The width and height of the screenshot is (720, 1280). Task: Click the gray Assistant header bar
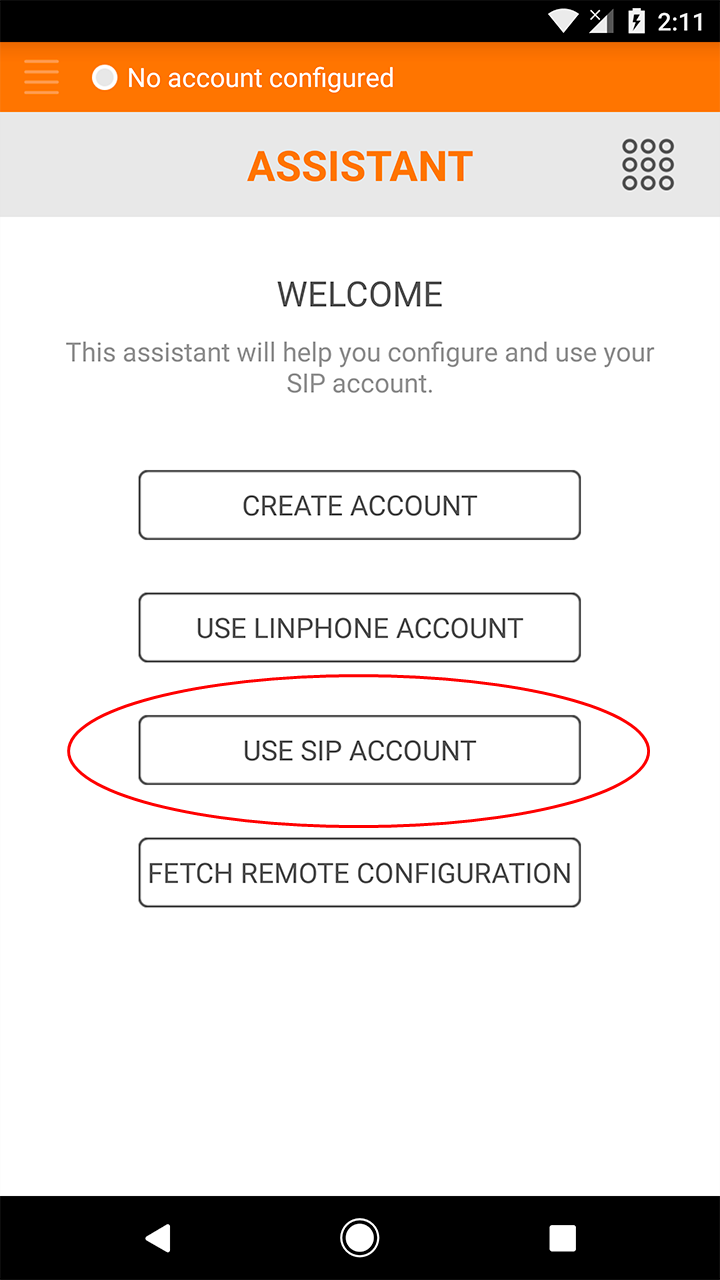pos(360,165)
